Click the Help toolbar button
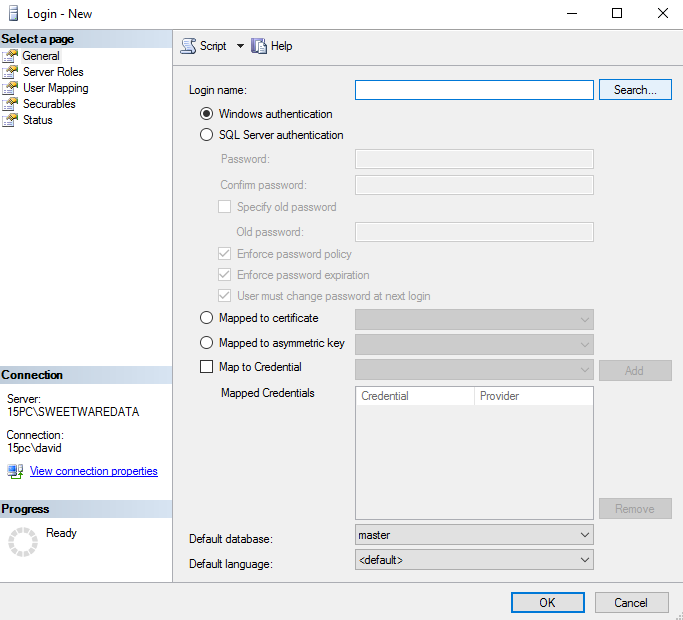The width and height of the screenshot is (683, 620). [271, 46]
